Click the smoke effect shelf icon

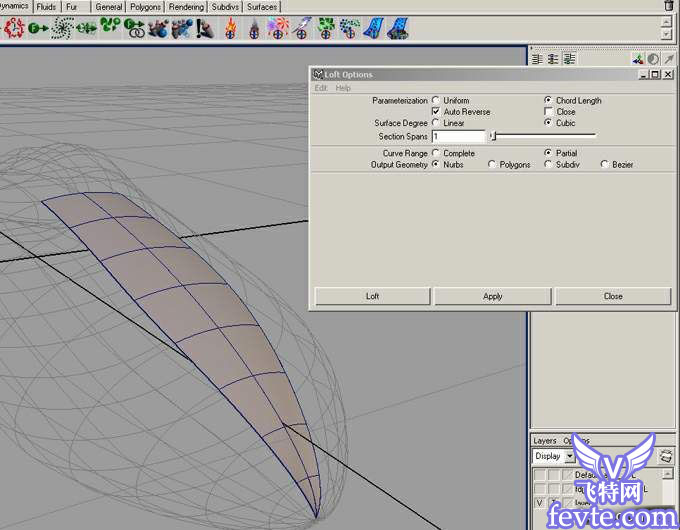[x=255, y=29]
